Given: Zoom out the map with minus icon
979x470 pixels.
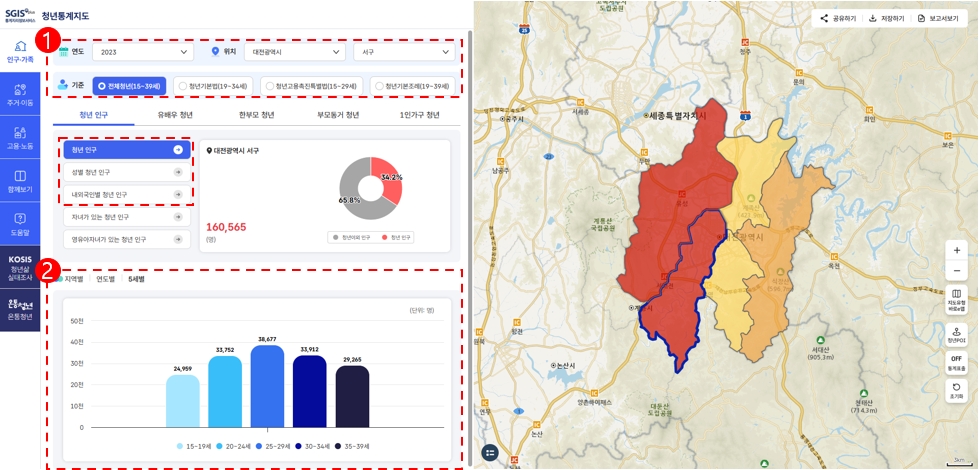Looking at the screenshot, I should [956, 270].
